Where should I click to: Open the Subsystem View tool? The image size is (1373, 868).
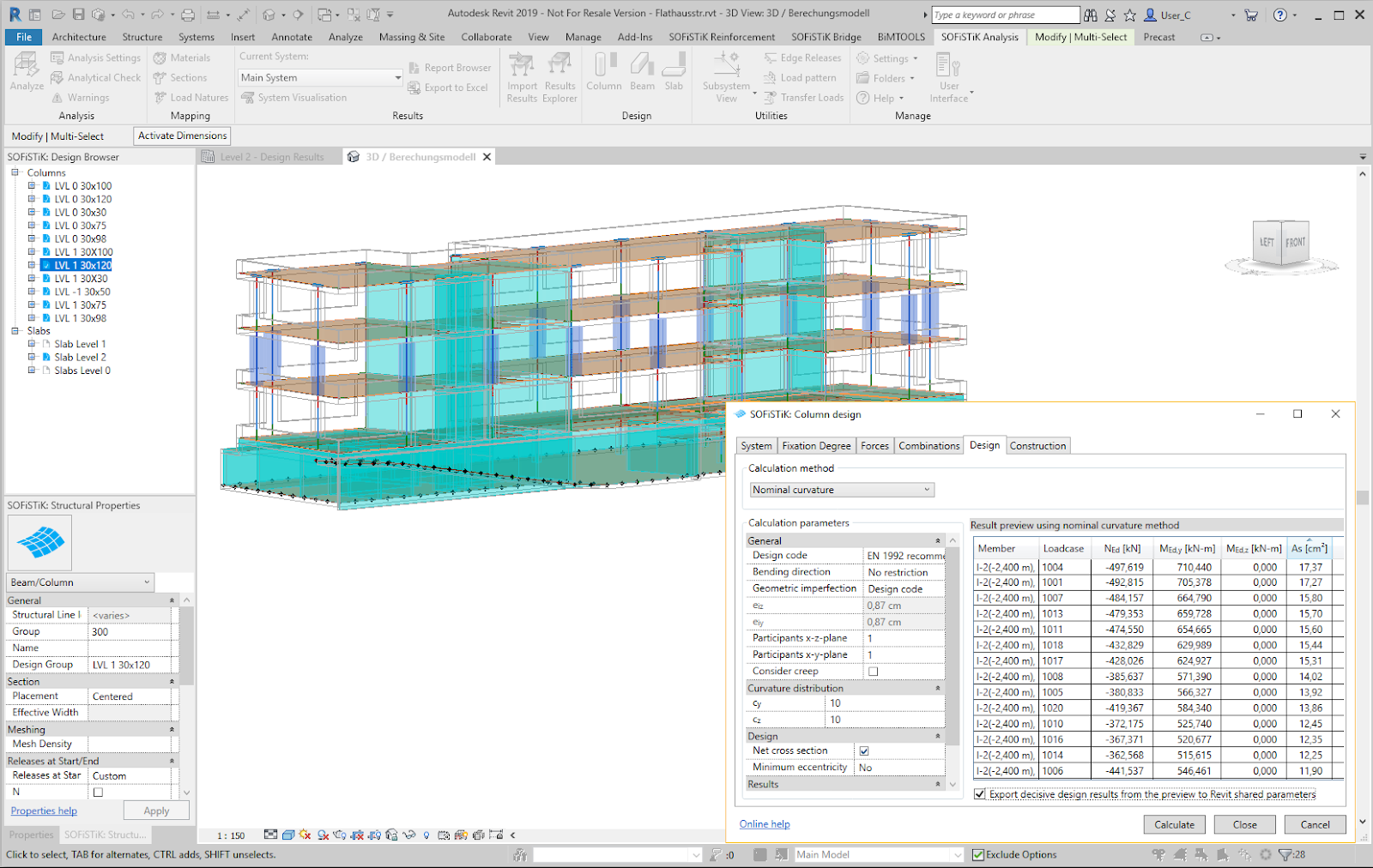coord(726,75)
